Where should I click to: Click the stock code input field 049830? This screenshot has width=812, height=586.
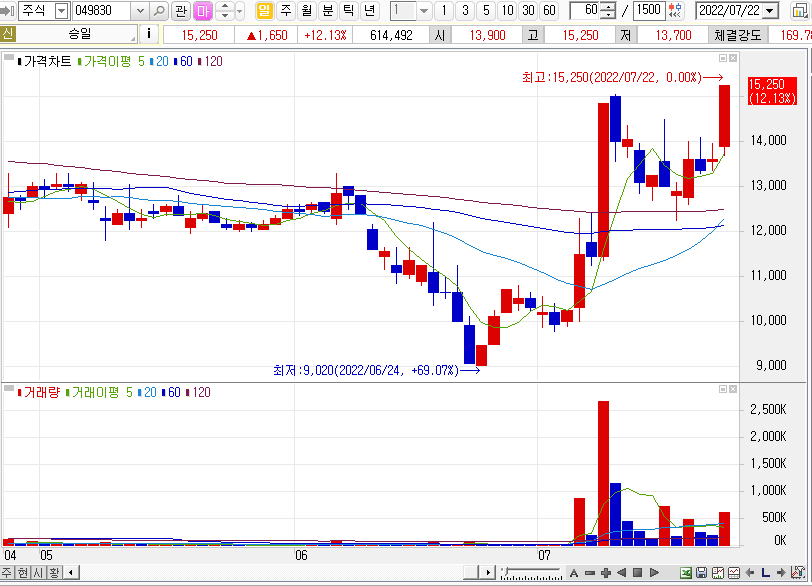pyautogui.click(x=103, y=10)
